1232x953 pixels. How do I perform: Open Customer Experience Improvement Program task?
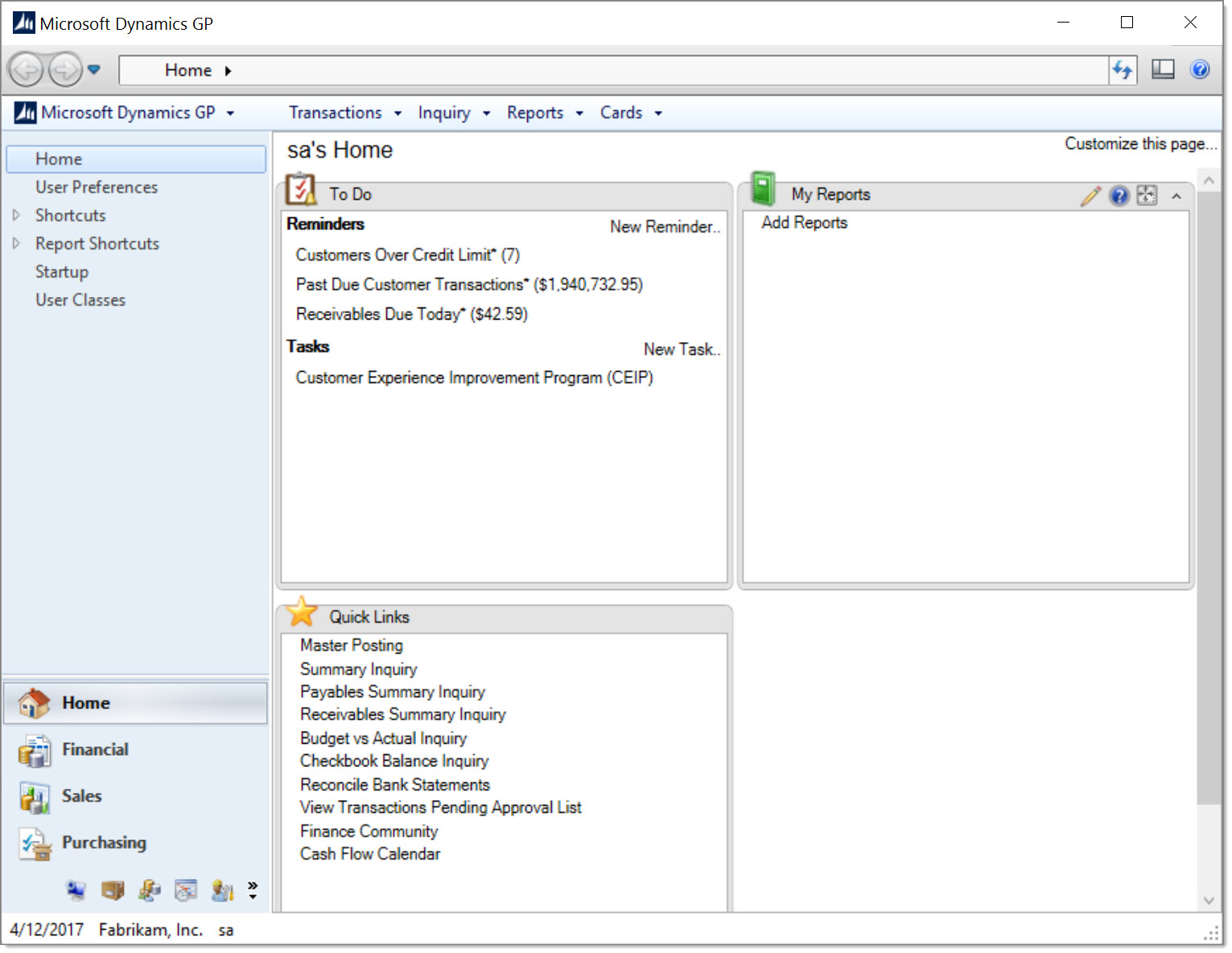tap(475, 377)
